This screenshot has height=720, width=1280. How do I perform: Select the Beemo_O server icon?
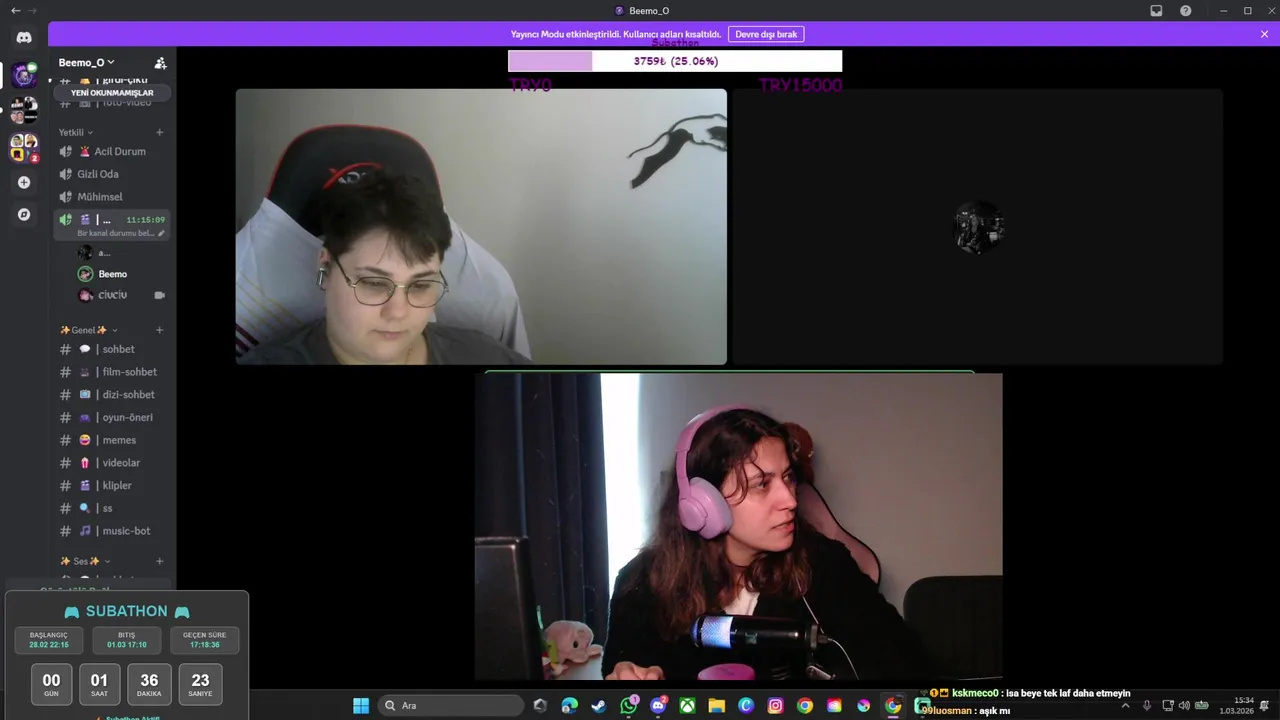pos(24,75)
